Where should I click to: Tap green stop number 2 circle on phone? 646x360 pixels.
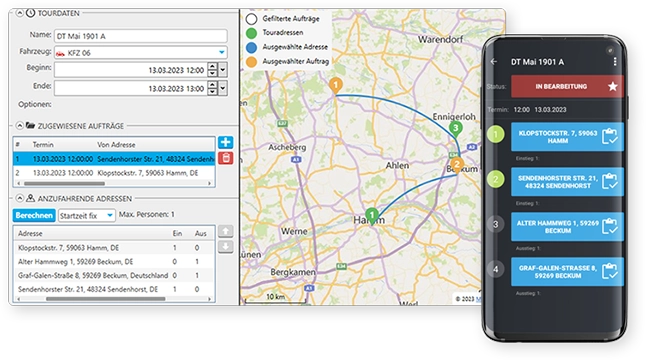pos(496,179)
